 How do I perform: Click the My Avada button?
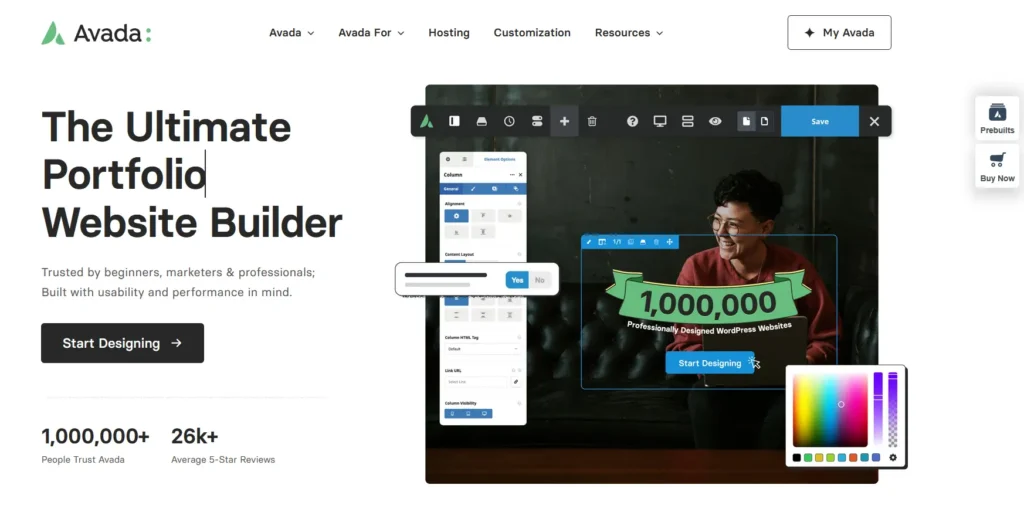click(x=839, y=33)
